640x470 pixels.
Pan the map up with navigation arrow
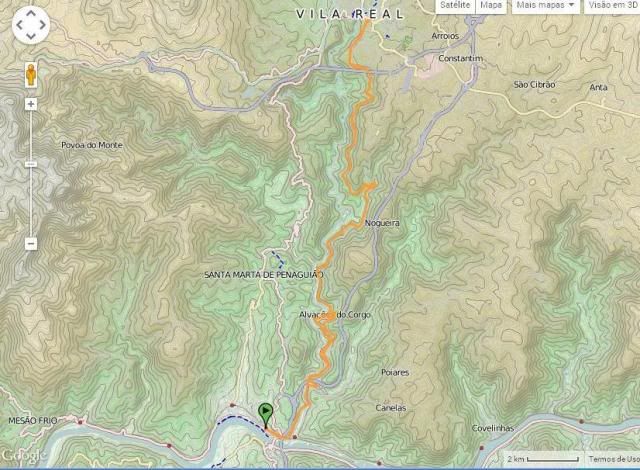pyautogui.click(x=31, y=13)
